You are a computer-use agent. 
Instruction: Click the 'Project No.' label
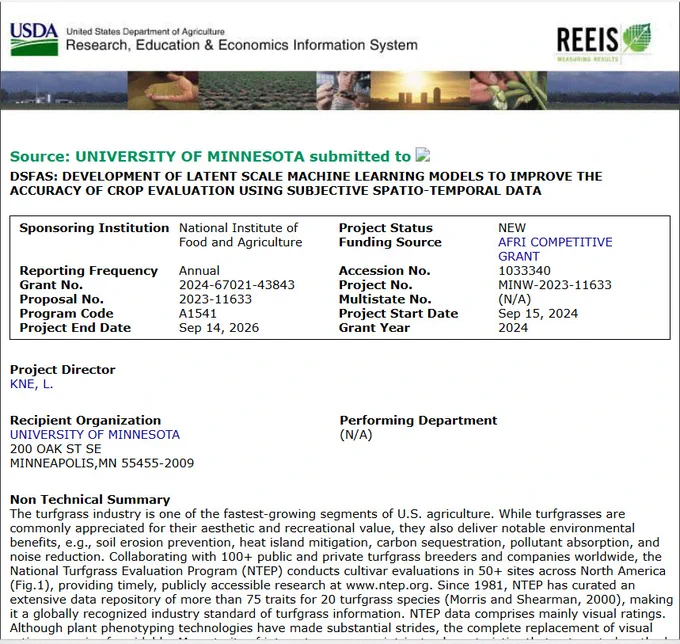click(376, 285)
